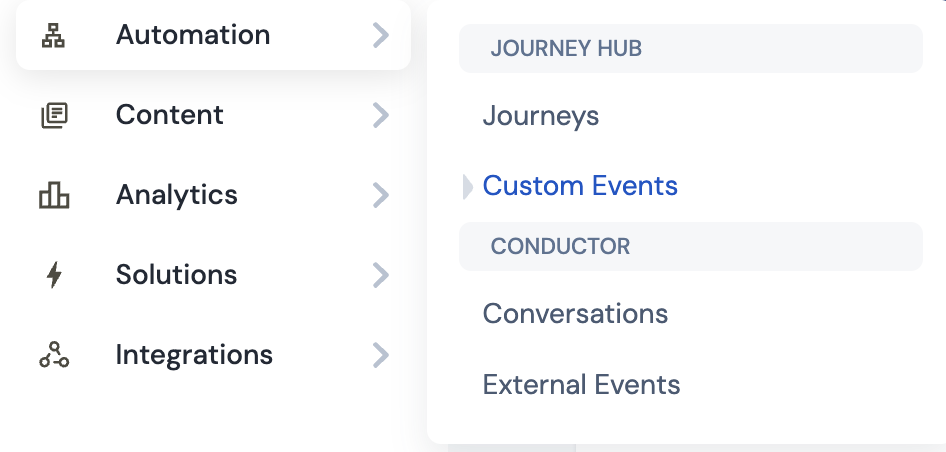946x452 pixels.
Task: Expand the Integrations submenu chevron
Action: click(381, 355)
